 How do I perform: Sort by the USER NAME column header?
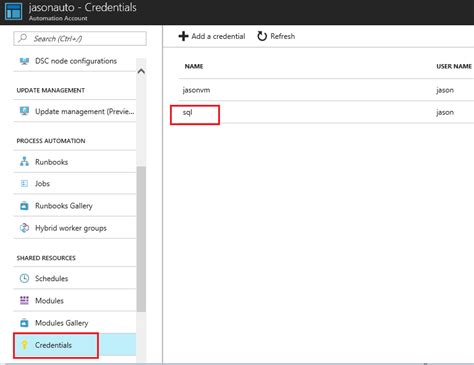(454, 66)
